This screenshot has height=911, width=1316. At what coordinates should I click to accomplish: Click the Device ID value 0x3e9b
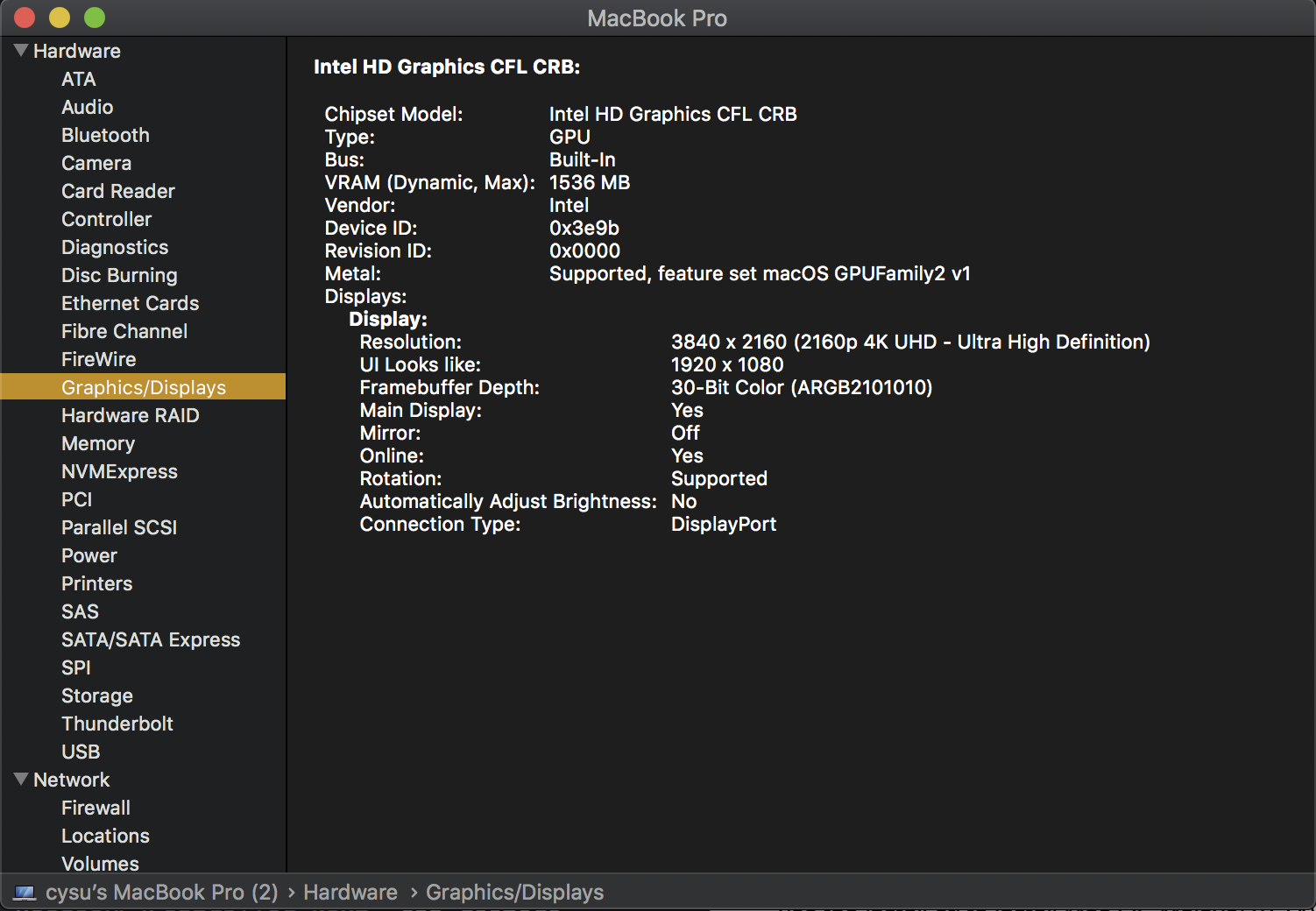coord(584,228)
